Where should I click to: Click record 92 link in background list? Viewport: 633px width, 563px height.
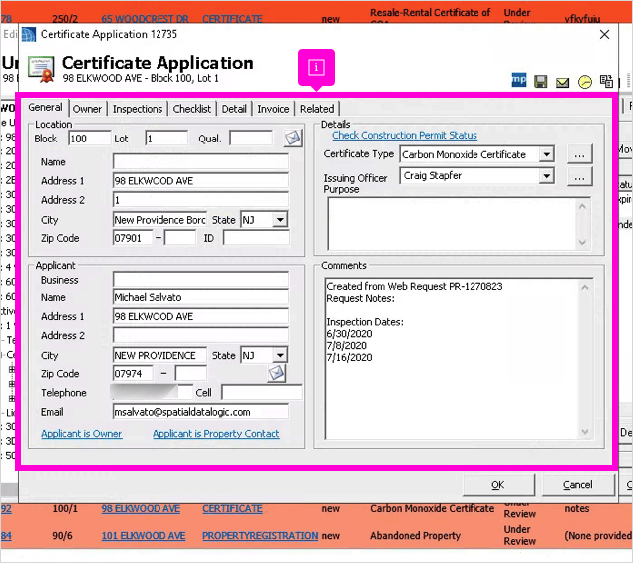pos(6,509)
